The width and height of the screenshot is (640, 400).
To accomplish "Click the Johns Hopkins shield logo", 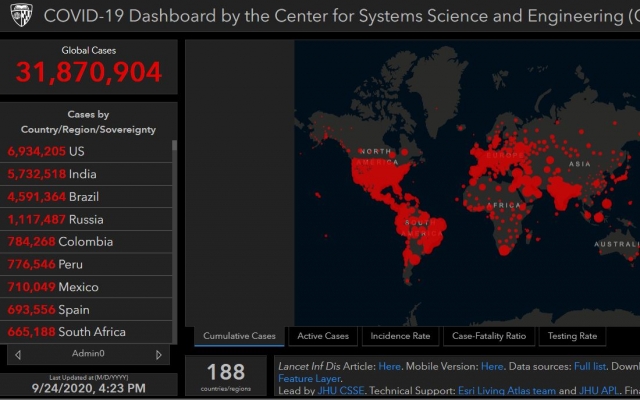I will [21, 15].
